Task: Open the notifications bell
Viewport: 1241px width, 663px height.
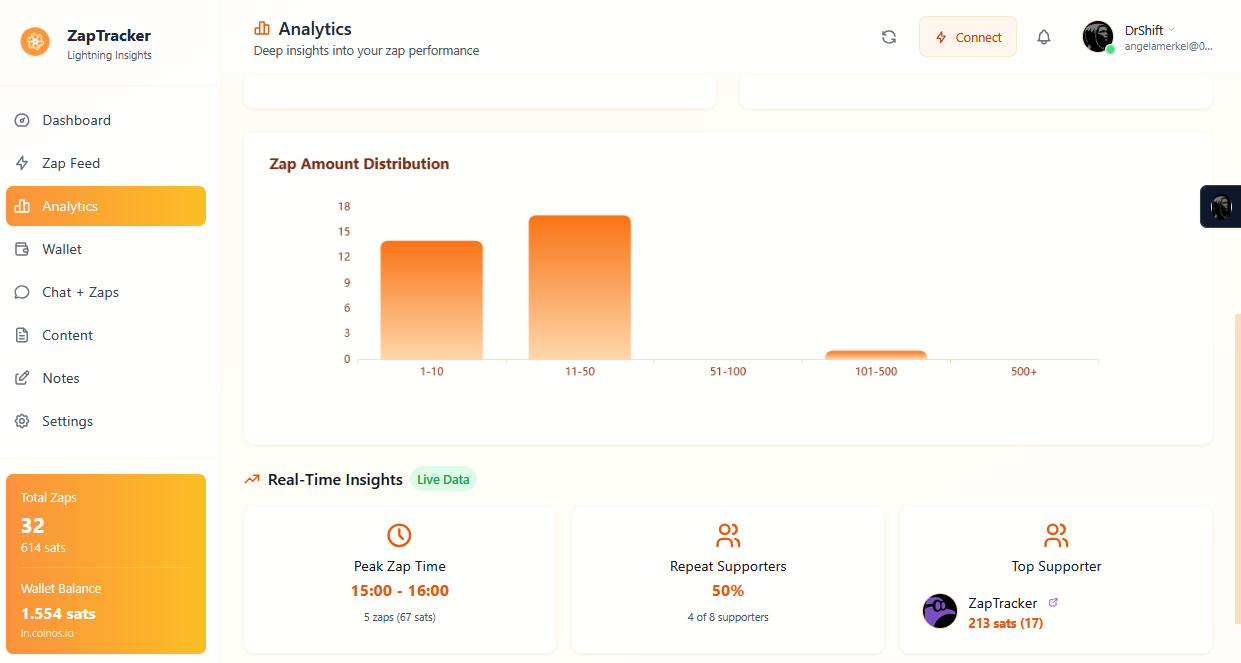Action: pos(1043,37)
